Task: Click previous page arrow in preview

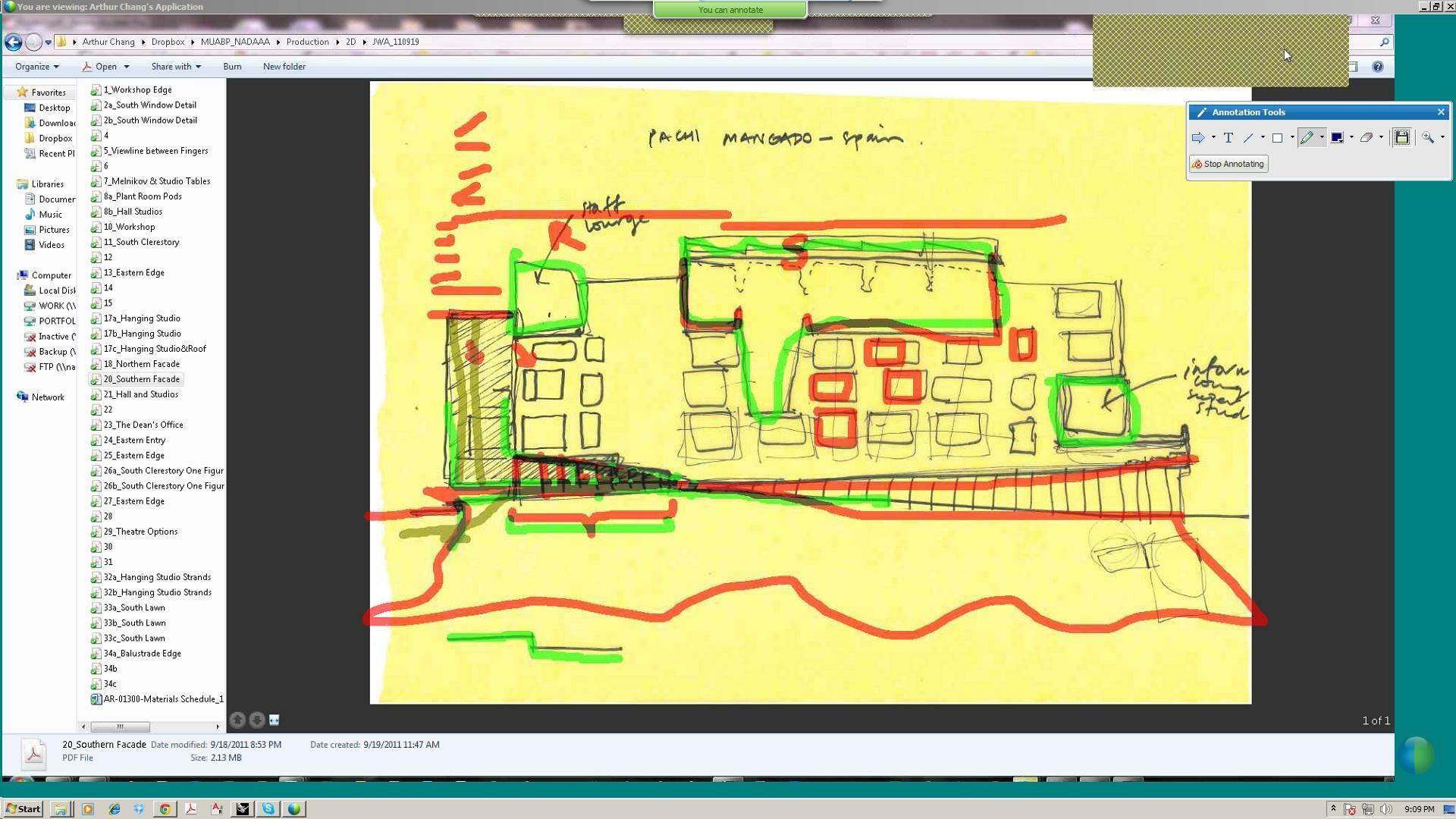Action: point(237,720)
